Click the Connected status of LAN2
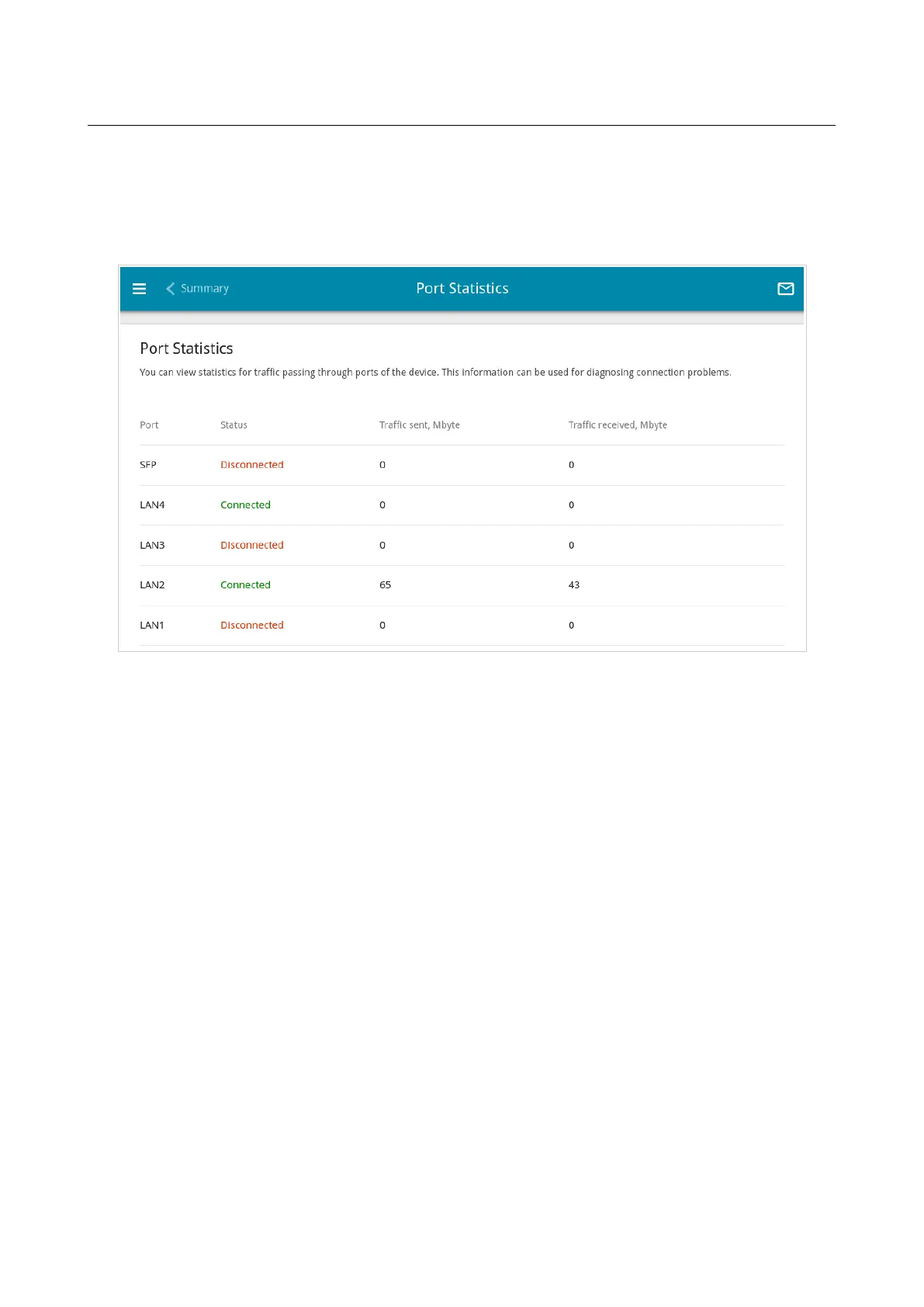The height and width of the screenshot is (1307, 924). pos(245,585)
